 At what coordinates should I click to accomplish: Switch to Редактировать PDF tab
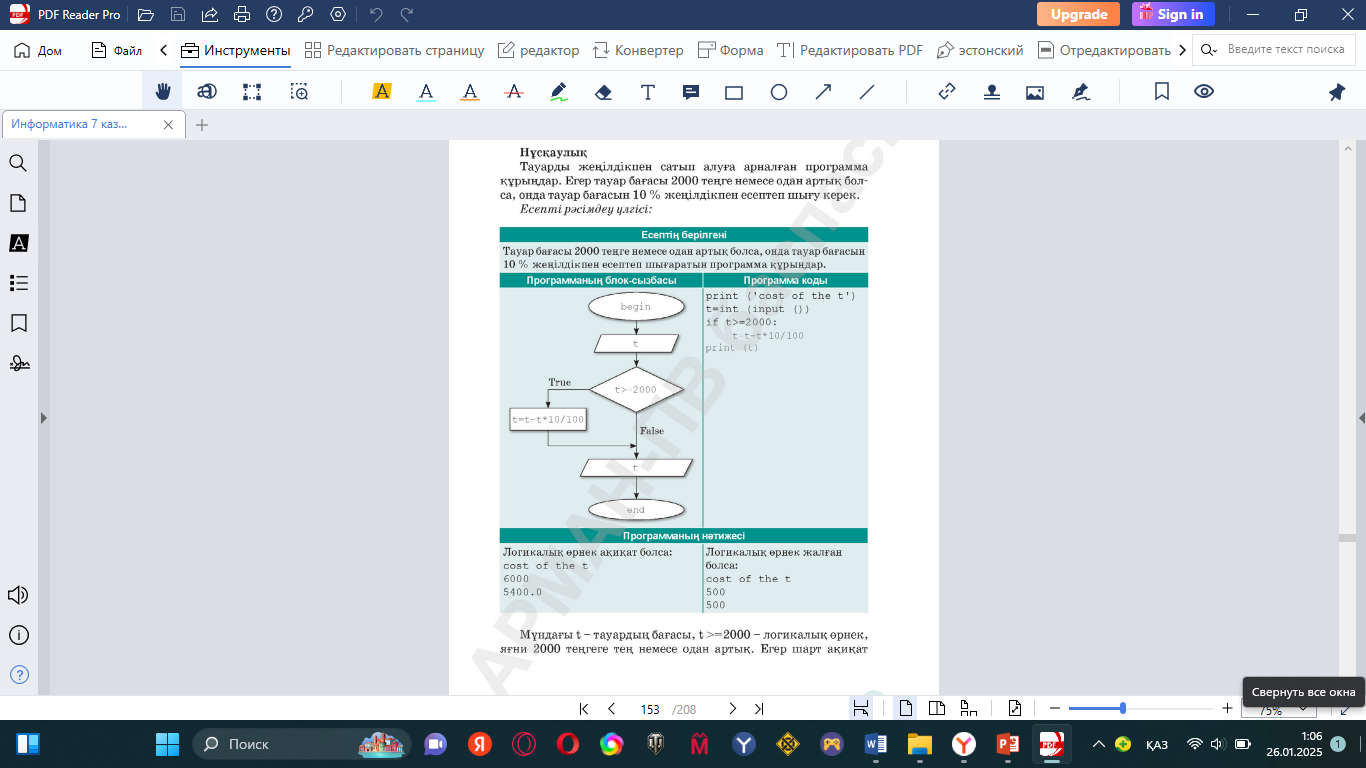pyautogui.click(x=850, y=50)
